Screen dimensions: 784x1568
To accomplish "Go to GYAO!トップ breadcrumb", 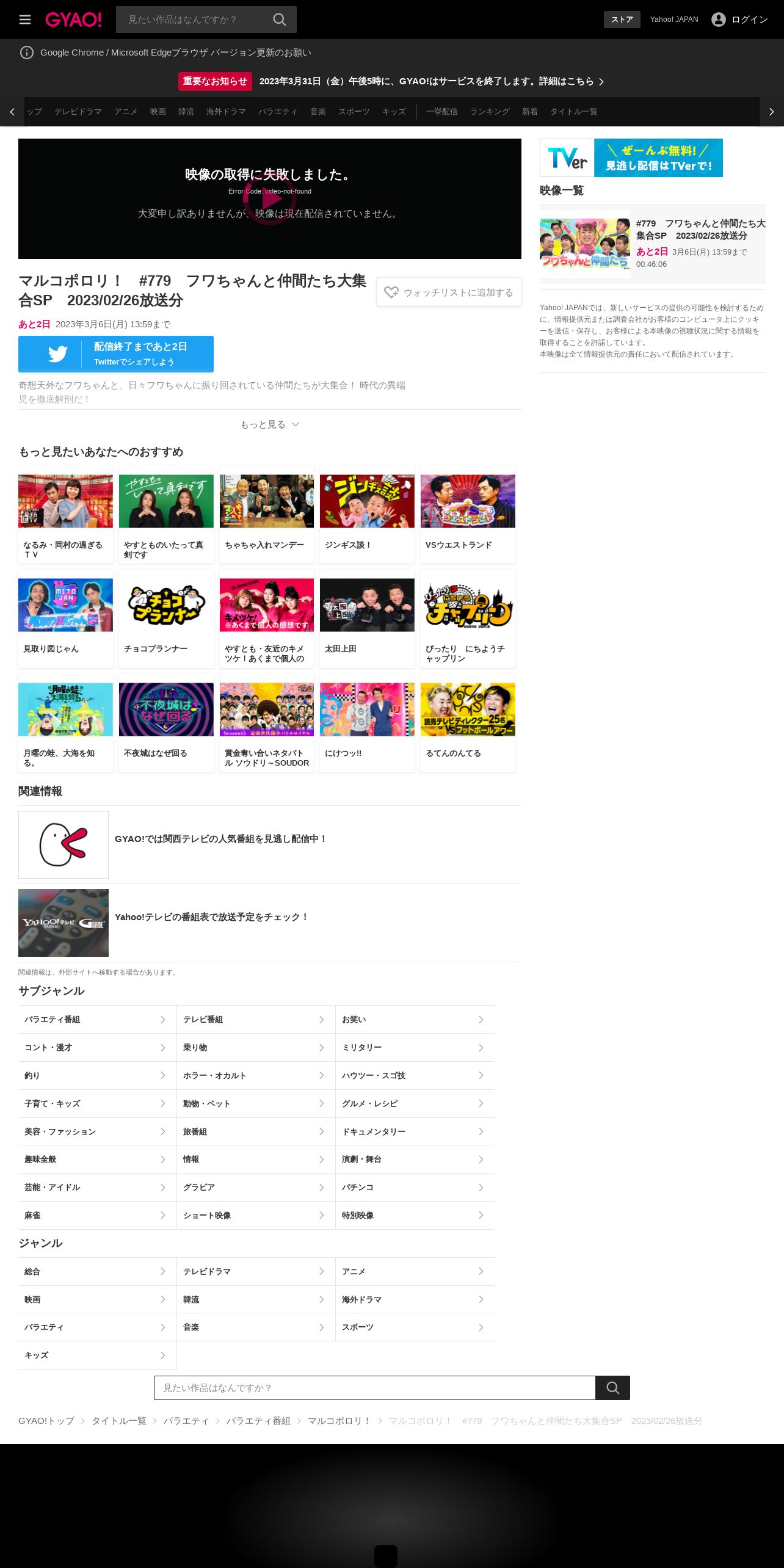I will point(46,1421).
